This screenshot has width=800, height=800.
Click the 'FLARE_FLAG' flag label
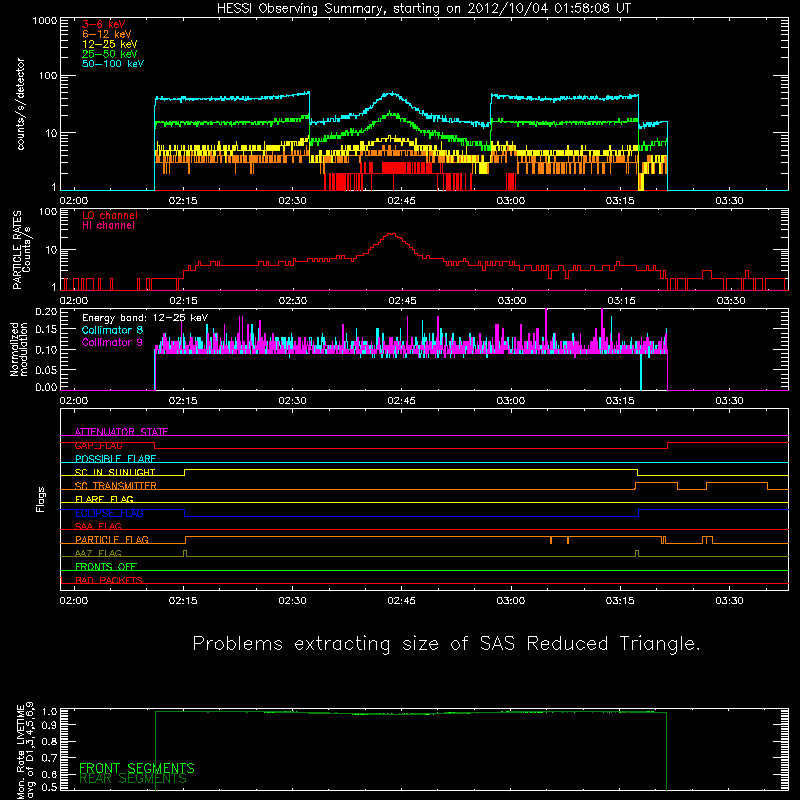104,499
